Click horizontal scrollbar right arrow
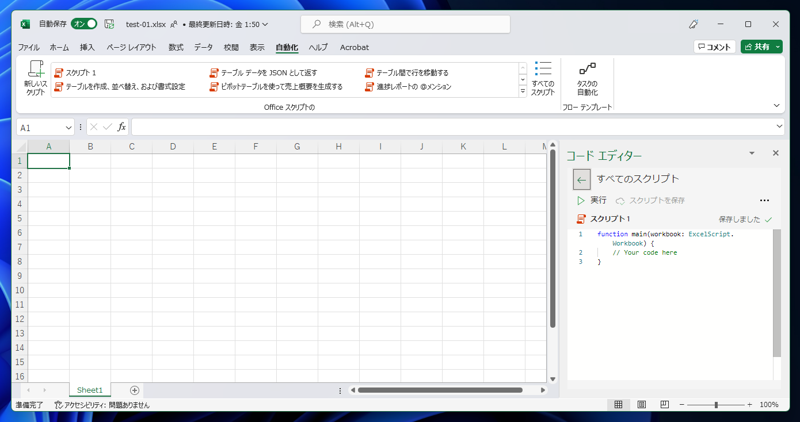The image size is (800, 422). (543, 390)
